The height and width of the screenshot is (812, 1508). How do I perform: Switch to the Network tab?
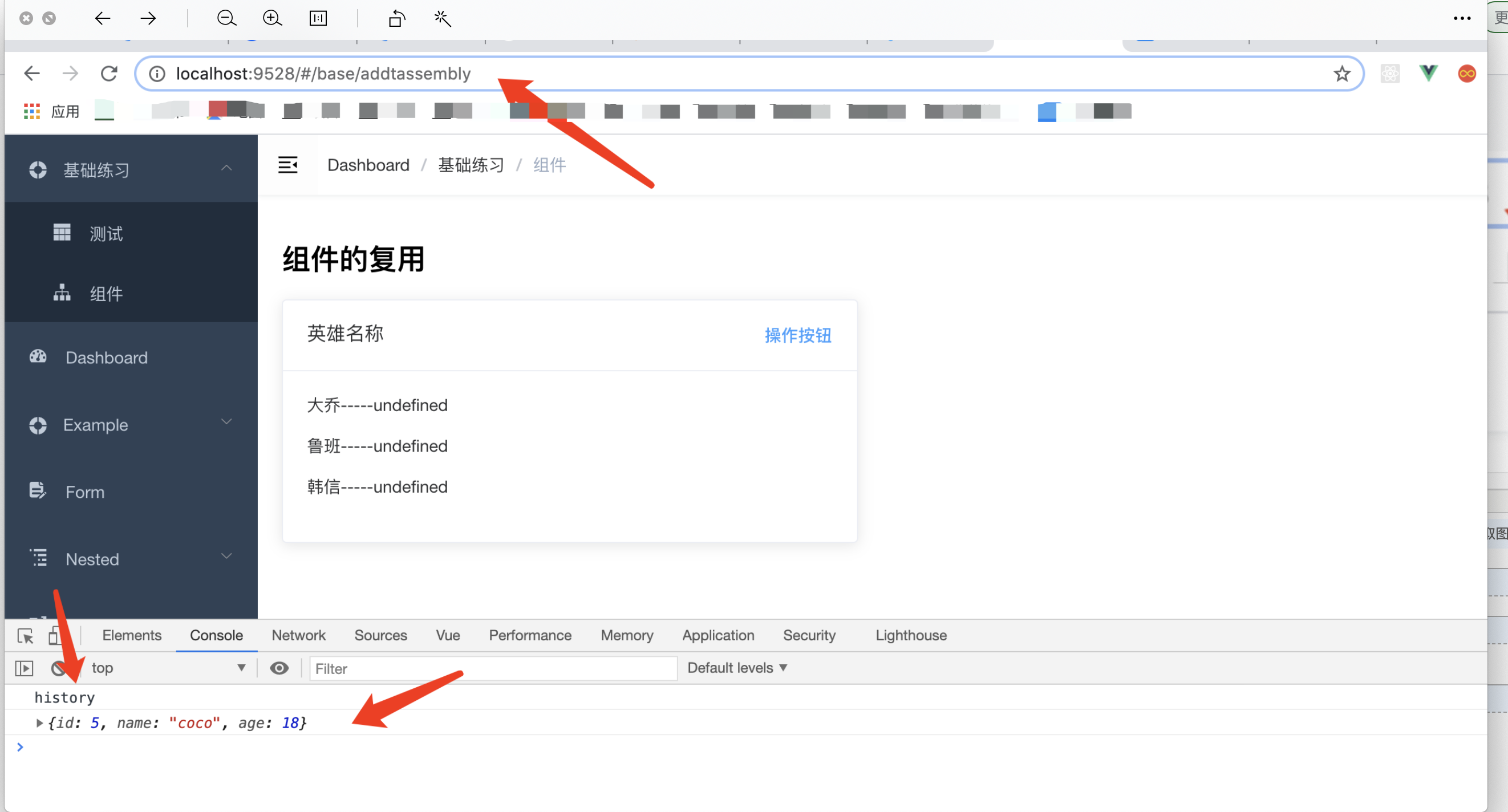[298, 635]
